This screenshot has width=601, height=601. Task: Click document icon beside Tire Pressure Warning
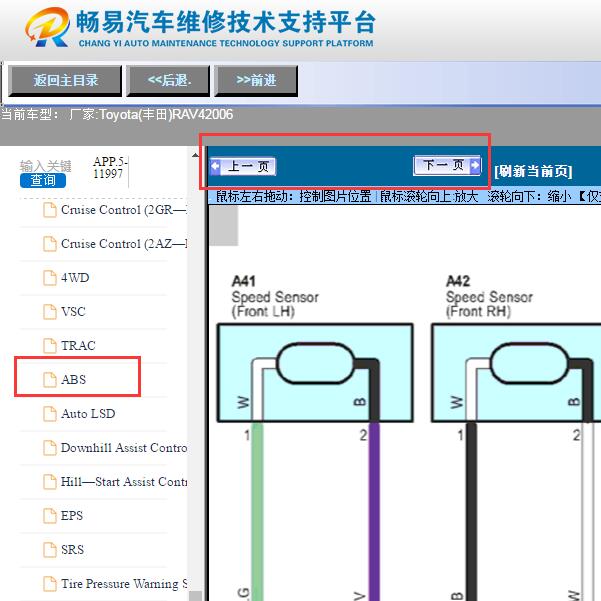(x=50, y=584)
